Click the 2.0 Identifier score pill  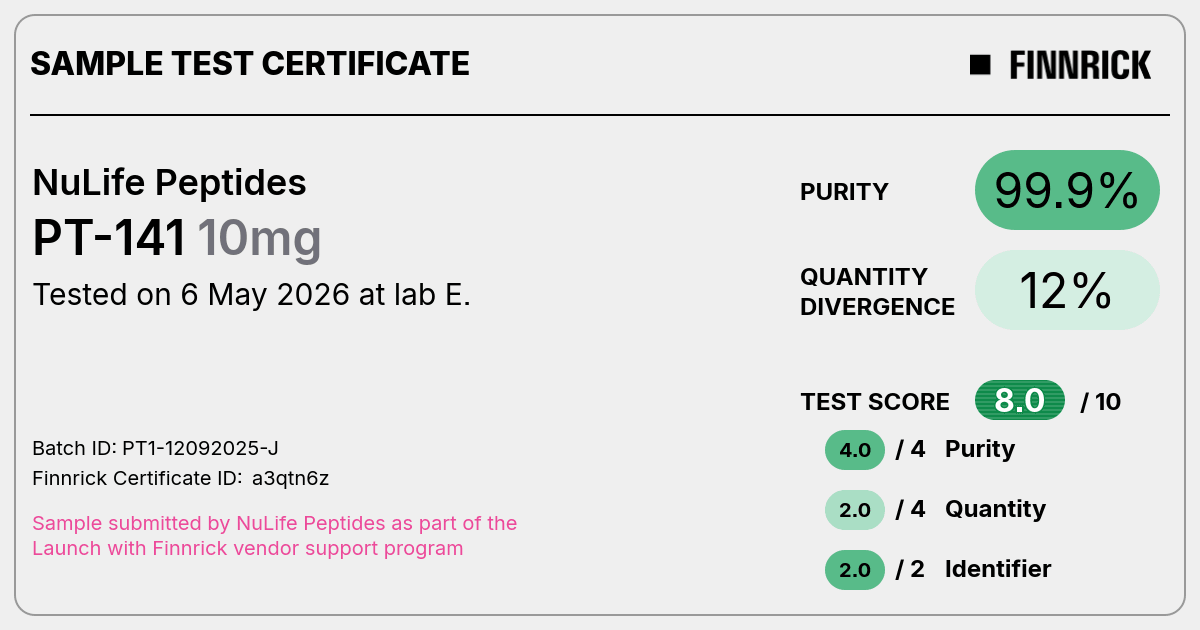click(855, 570)
